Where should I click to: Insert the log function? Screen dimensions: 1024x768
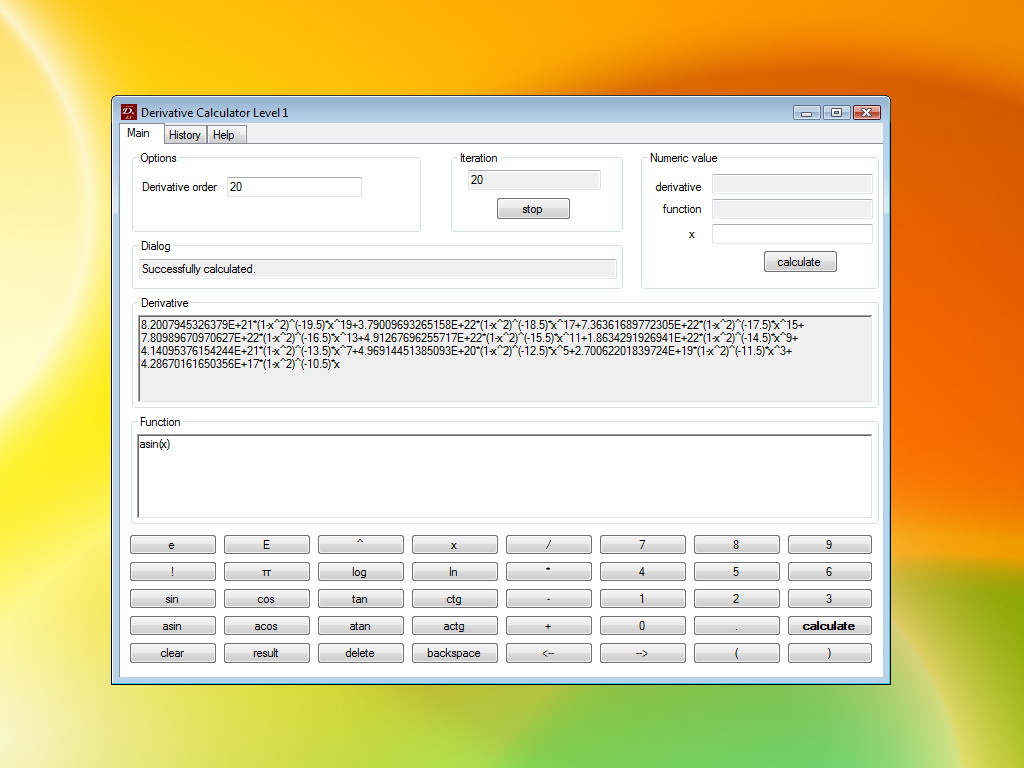[x=360, y=572]
